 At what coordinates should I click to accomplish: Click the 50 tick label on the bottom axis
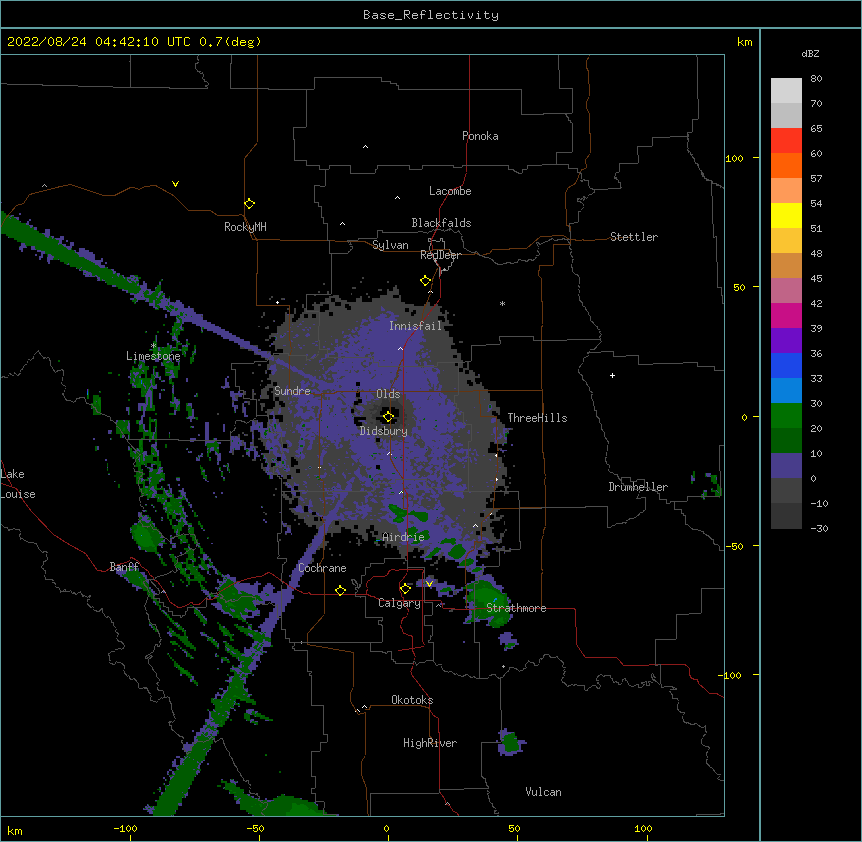tap(514, 828)
